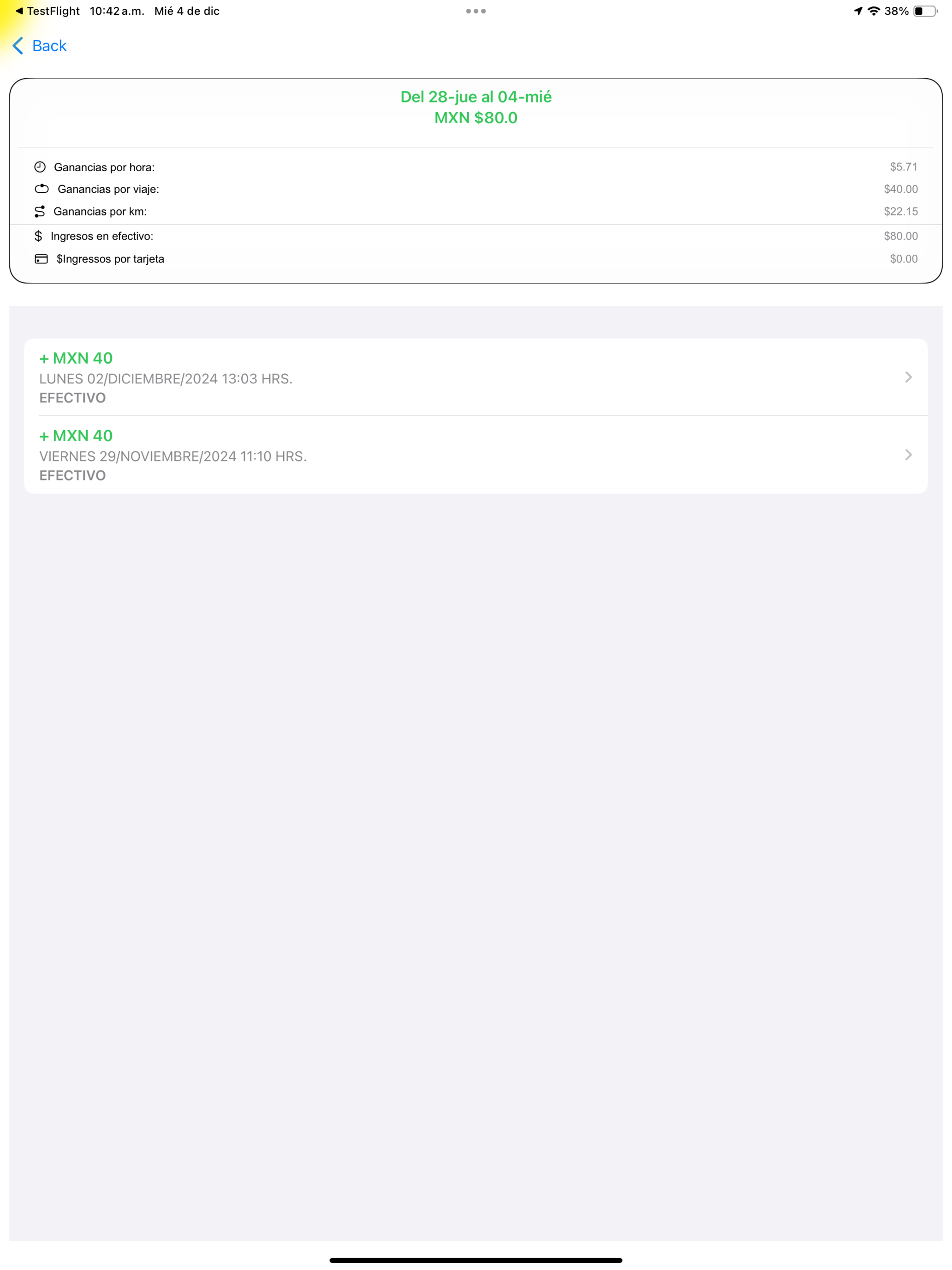
Task: Tap the home indicator bar at bottom
Action: (x=476, y=1260)
